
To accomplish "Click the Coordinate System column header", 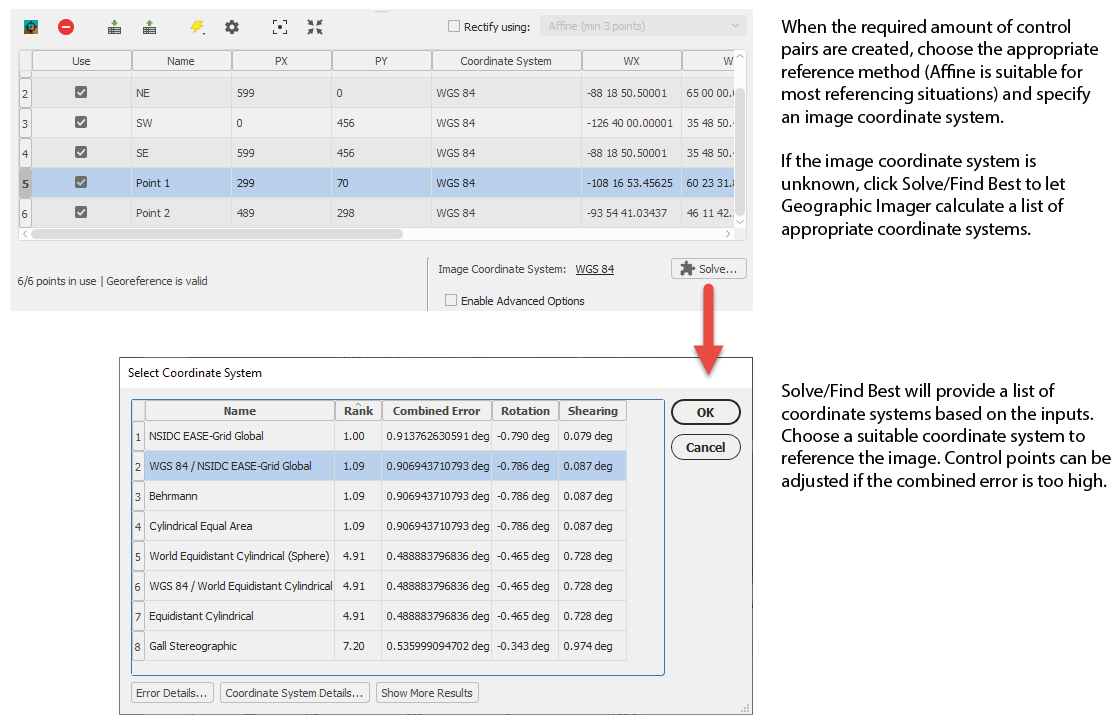I will click(x=506, y=61).
